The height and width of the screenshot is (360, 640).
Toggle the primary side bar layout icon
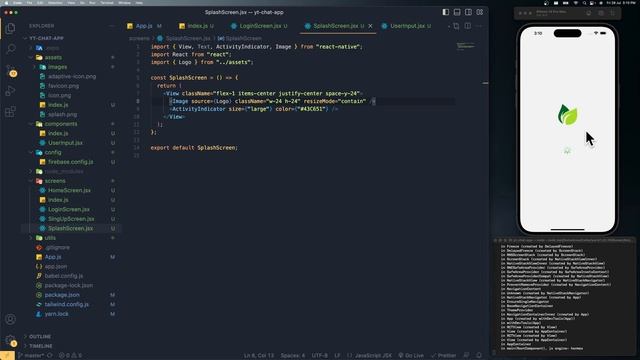[x=446, y=12]
